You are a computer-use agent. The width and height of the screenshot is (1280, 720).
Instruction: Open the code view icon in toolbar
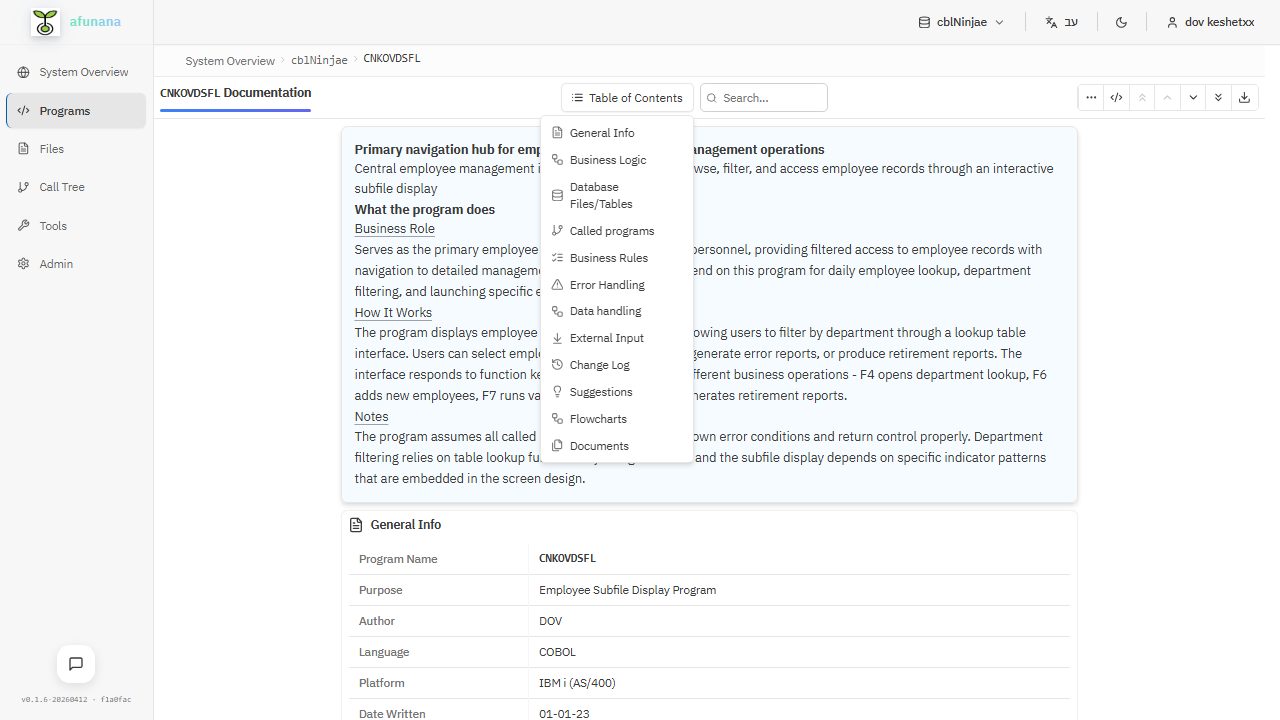click(1116, 97)
